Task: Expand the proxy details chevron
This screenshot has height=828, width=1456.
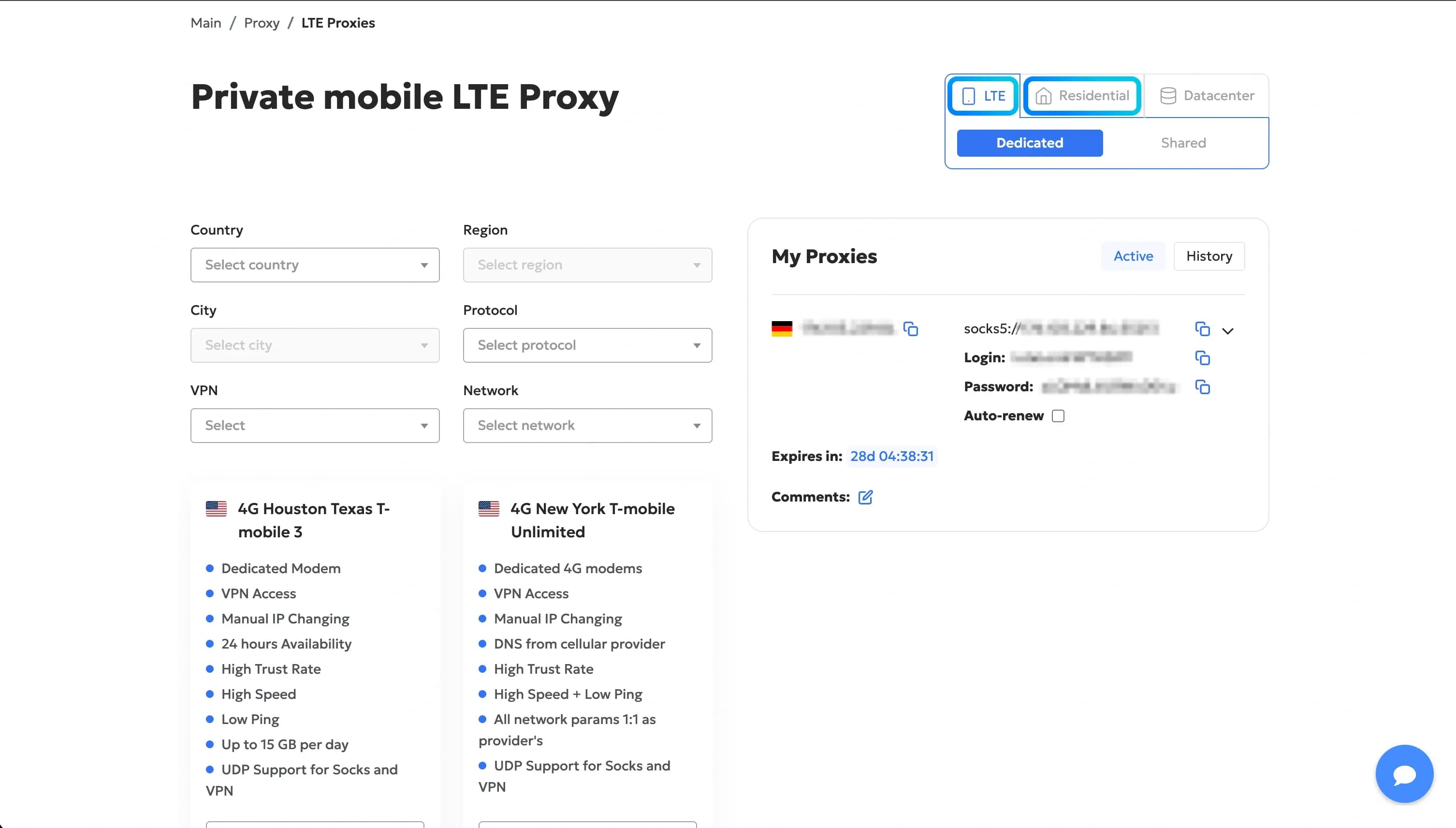Action: (1228, 330)
